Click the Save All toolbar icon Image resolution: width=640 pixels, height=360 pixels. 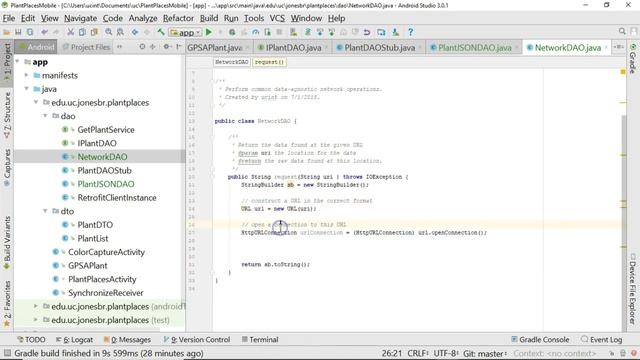click(x=18, y=32)
